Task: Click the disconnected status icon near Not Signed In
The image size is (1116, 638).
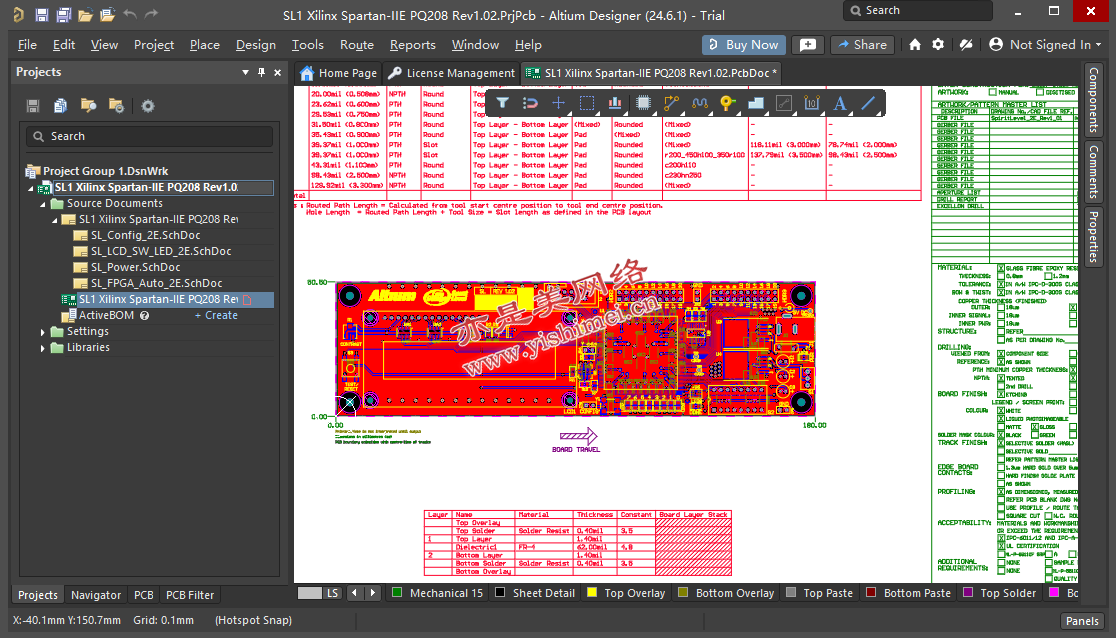Action: pos(966,44)
